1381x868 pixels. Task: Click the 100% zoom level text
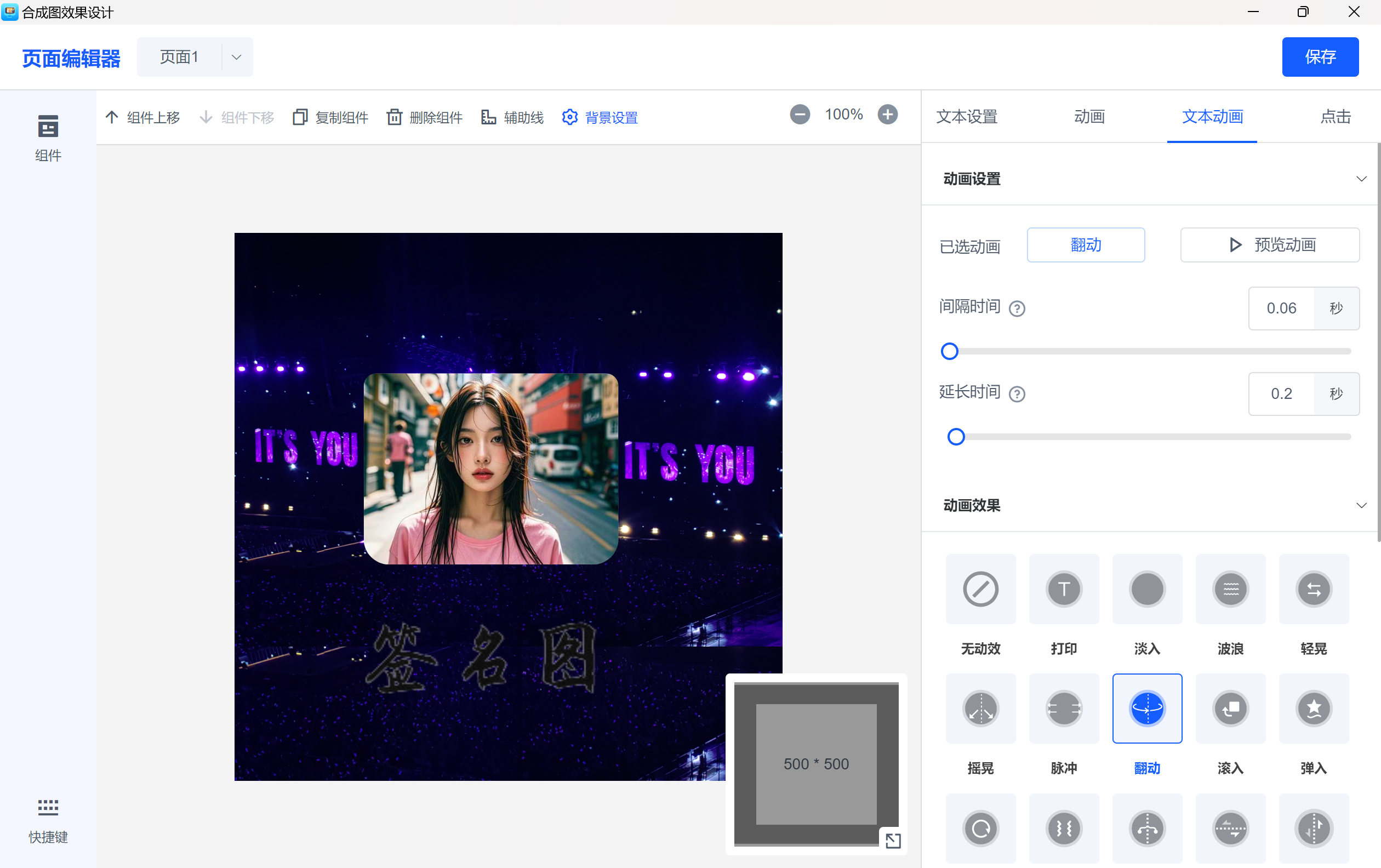[x=843, y=115]
